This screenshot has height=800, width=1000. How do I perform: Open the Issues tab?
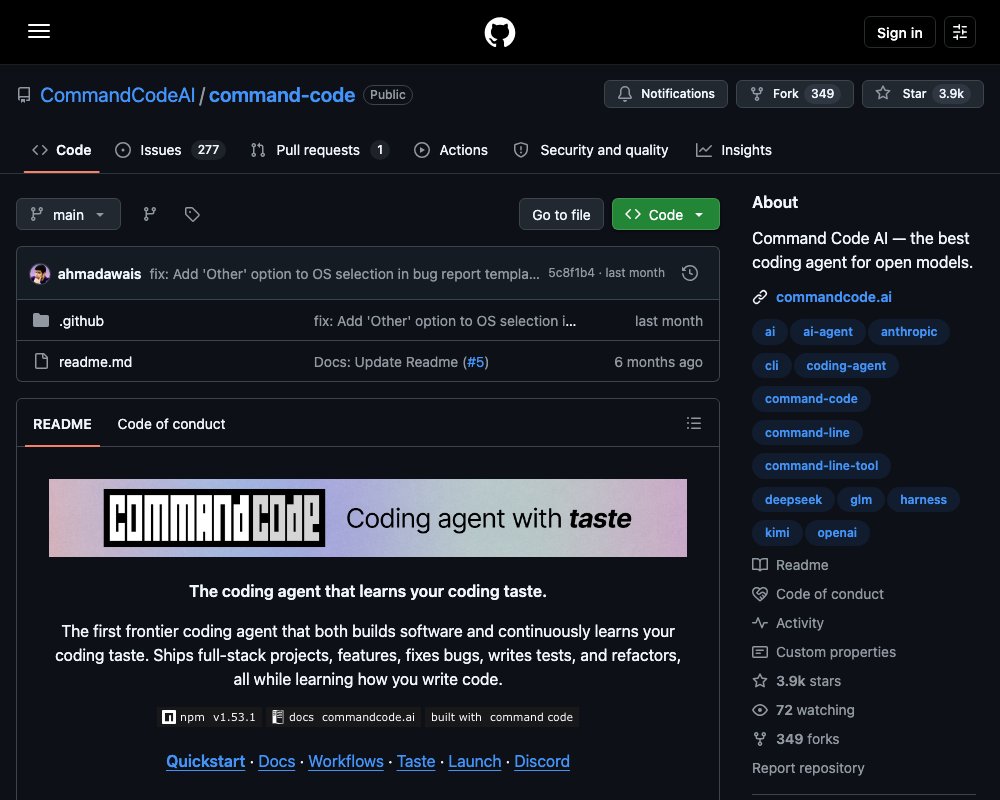tap(169, 150)
